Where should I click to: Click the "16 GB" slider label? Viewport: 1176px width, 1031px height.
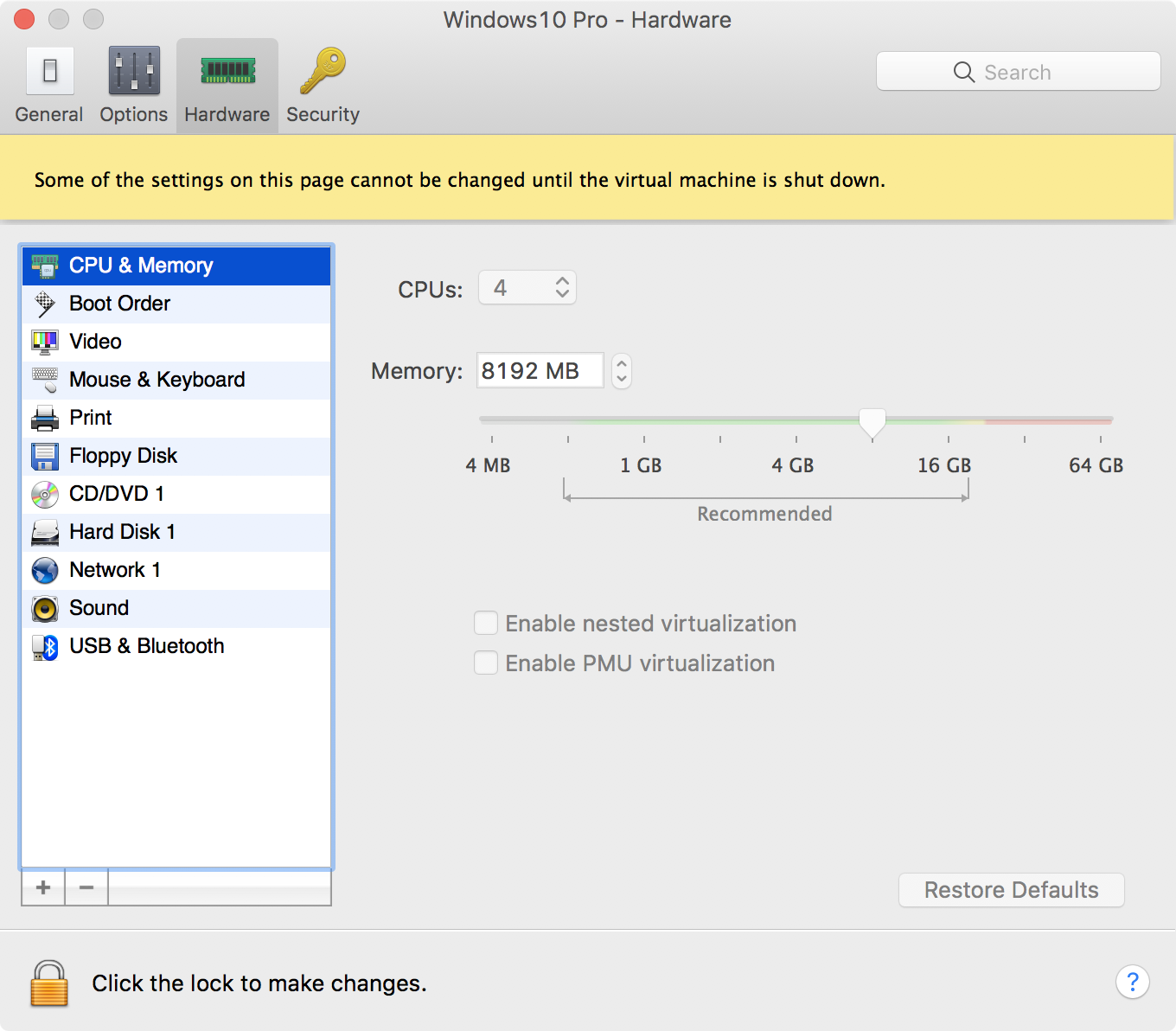tap(944, 465)
